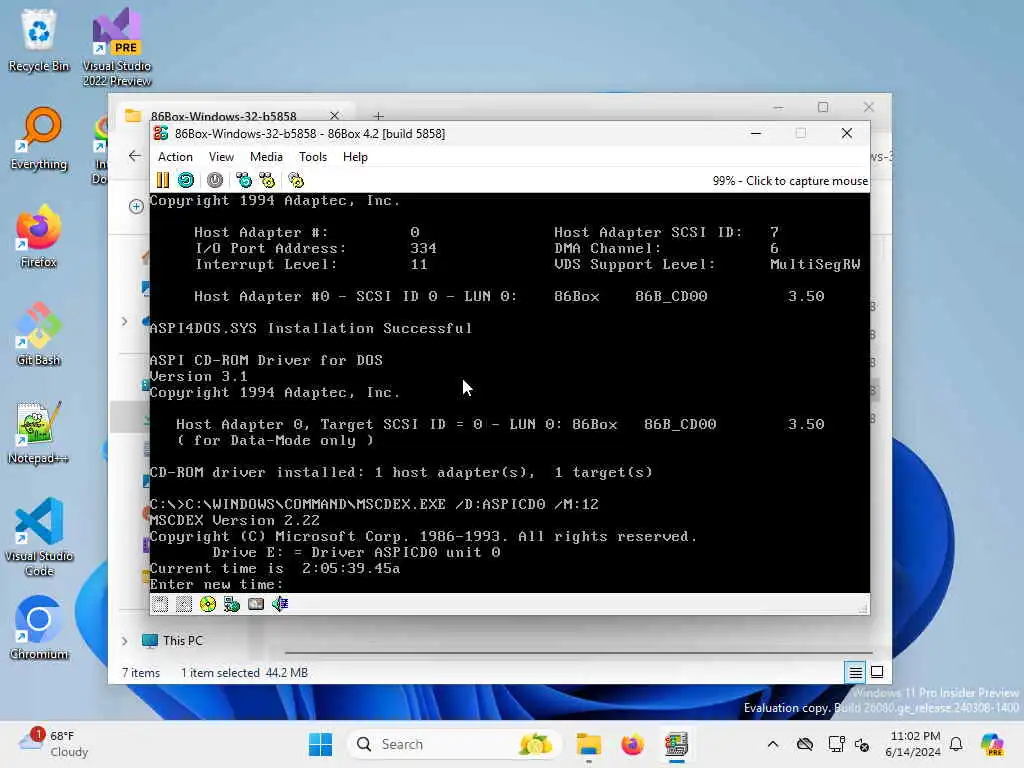This screenshot has height=768, width=1024.
Task: Show hidden system tray icons
Action: (773, 744)
